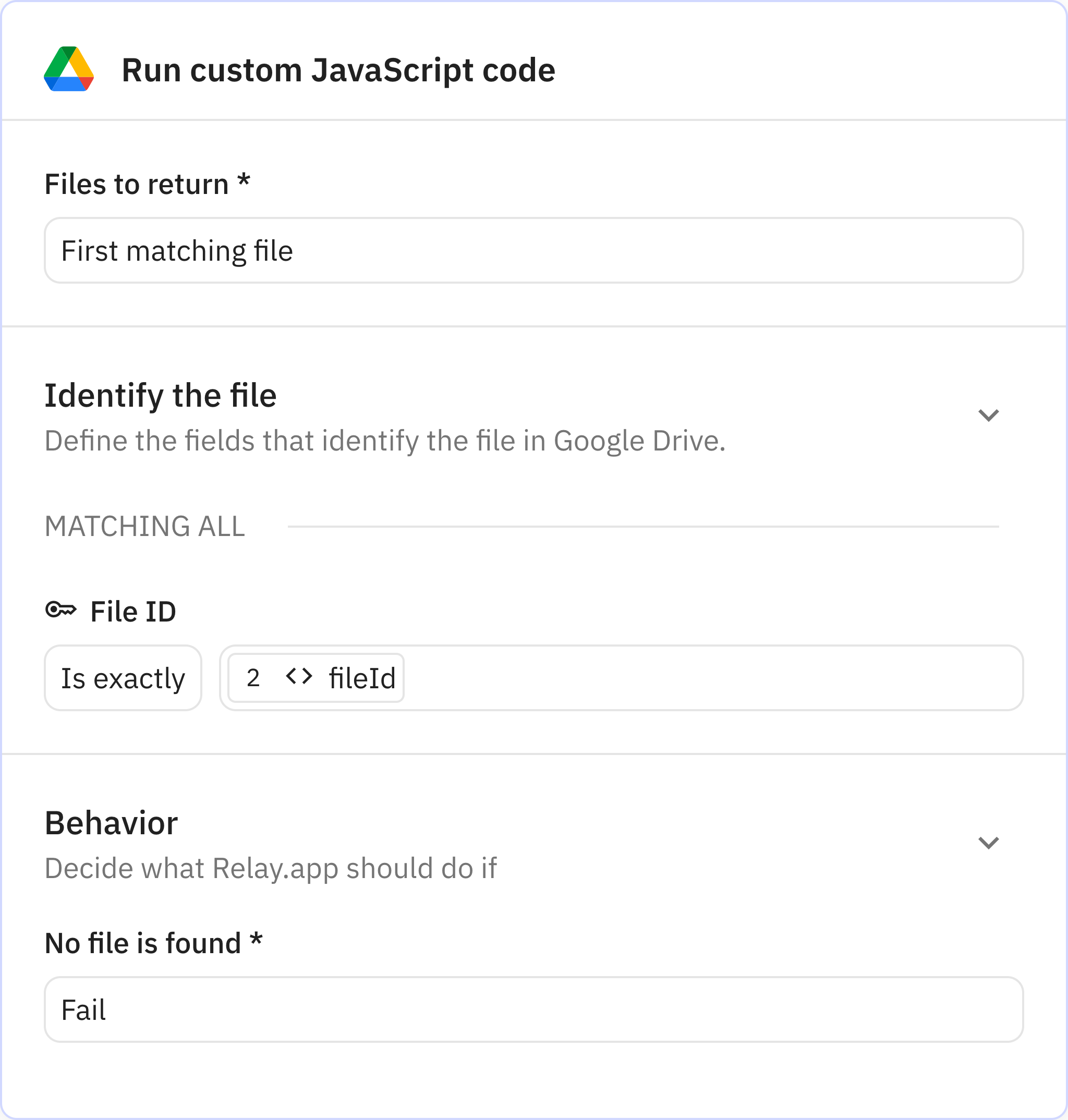Open the No file is found dropdown
1068x1120 pixels.
pos(533,1010)
